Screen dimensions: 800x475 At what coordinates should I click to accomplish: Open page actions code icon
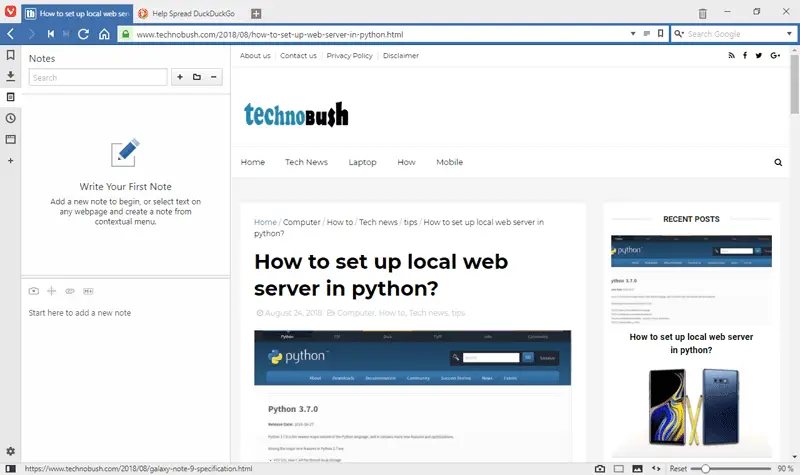656,468
